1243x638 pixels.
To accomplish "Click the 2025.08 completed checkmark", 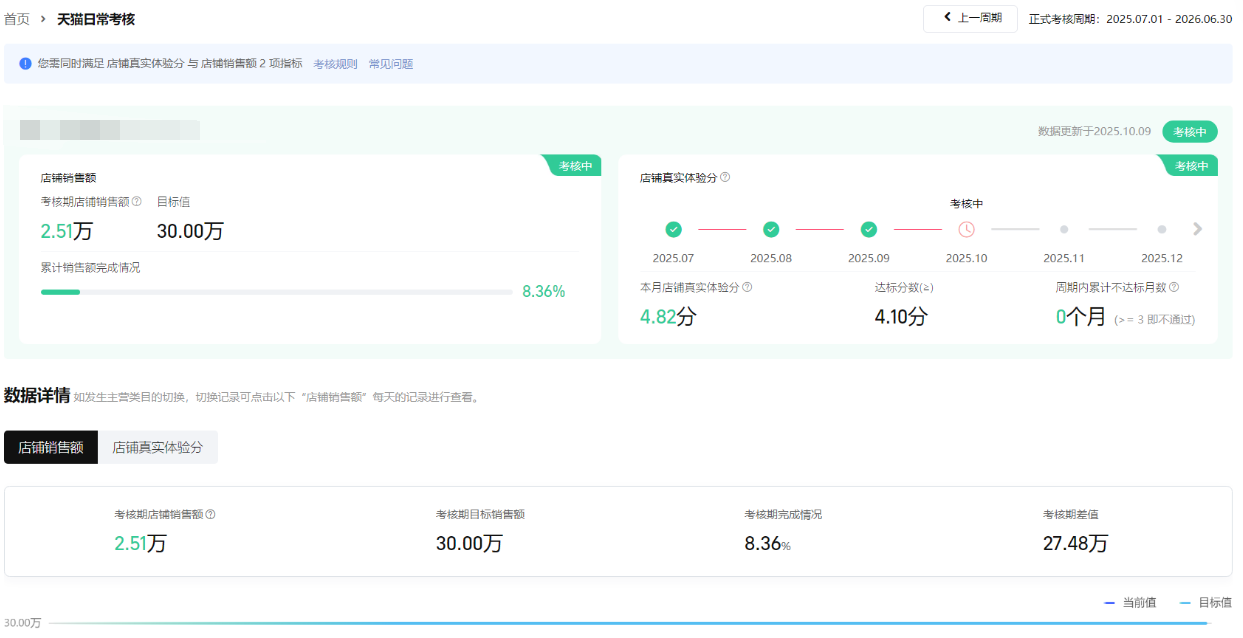I will (x=771, y=229).
